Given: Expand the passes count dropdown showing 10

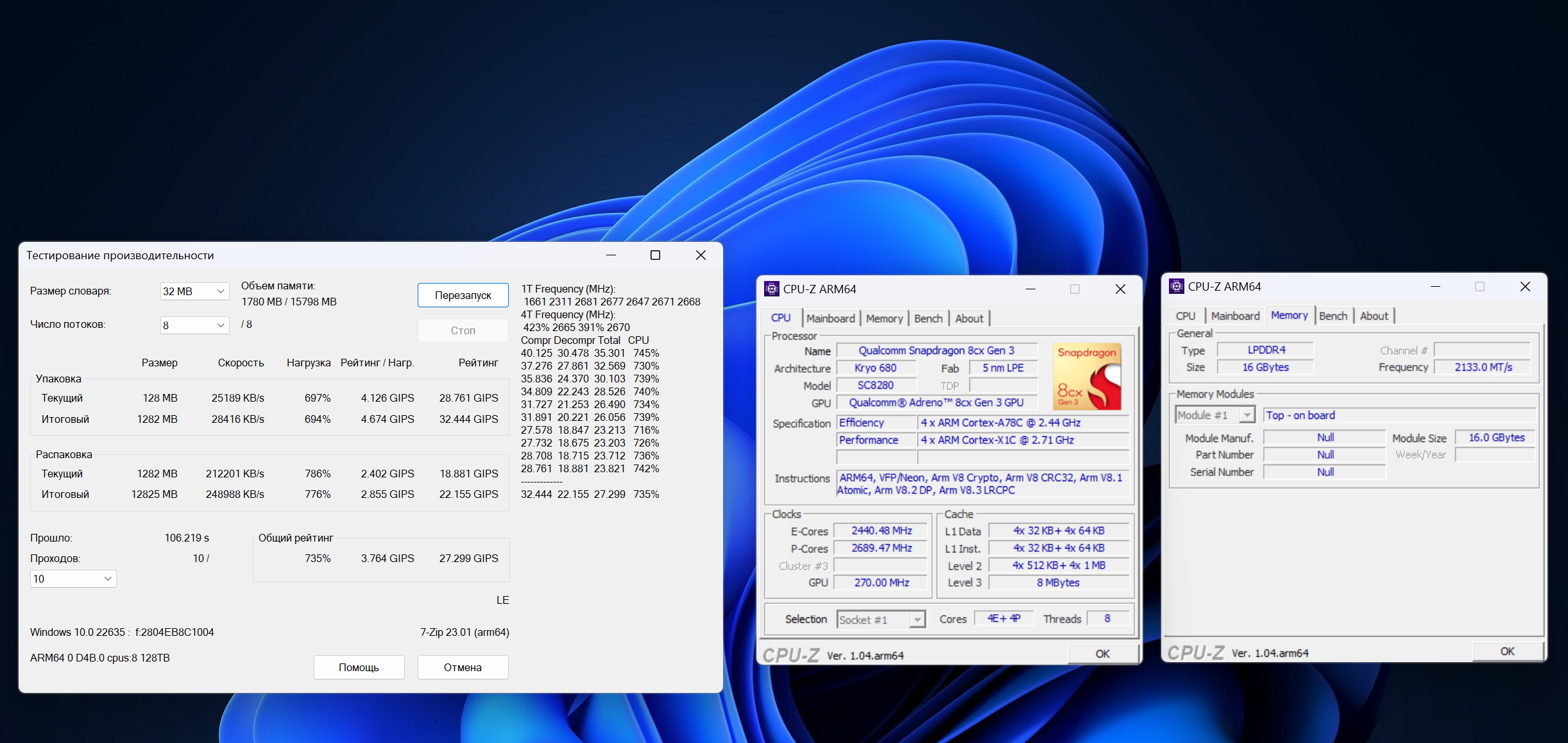Looking at the screenshot, I should click(73, 579).
